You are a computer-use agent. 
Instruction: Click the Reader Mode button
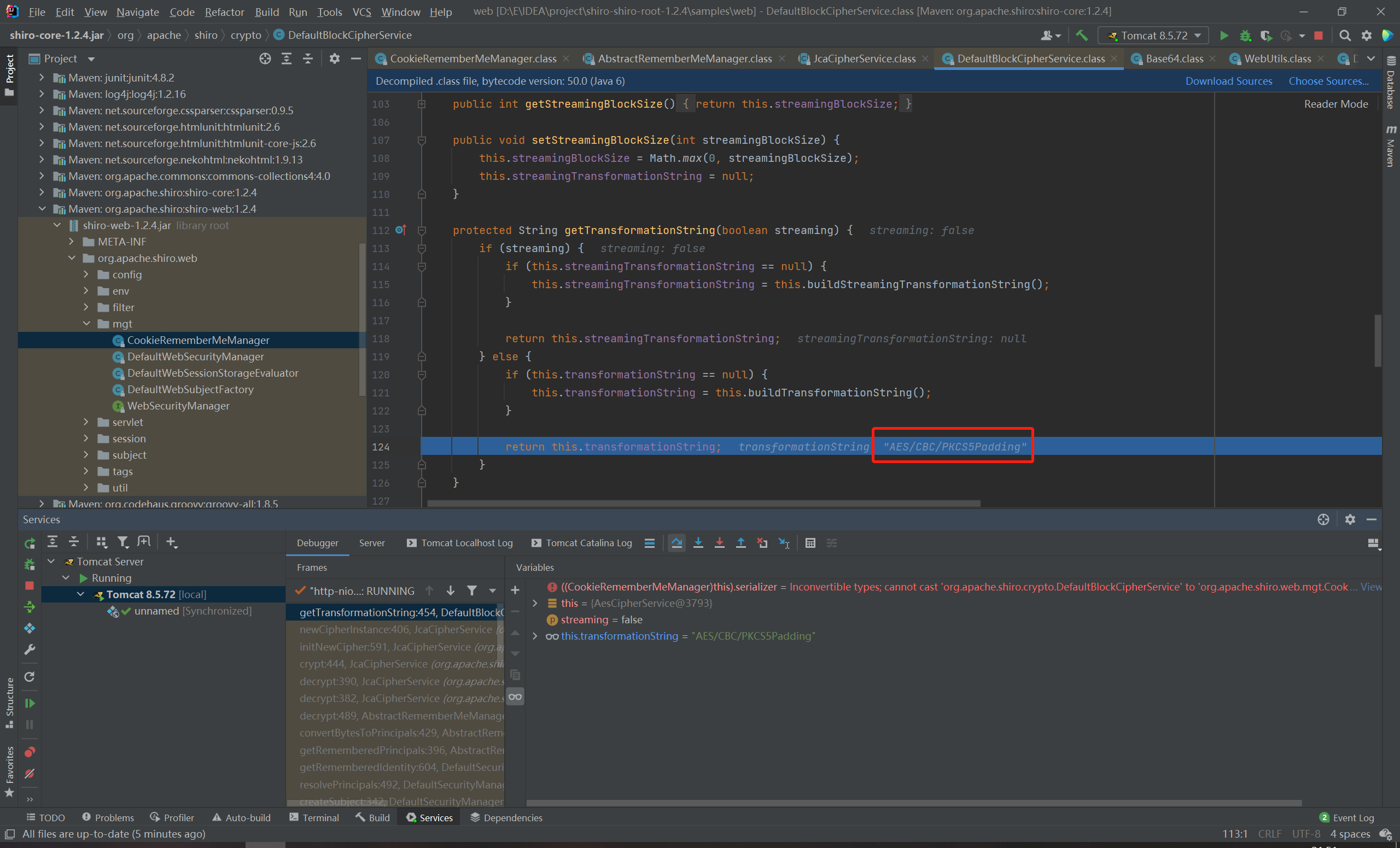1335,104
